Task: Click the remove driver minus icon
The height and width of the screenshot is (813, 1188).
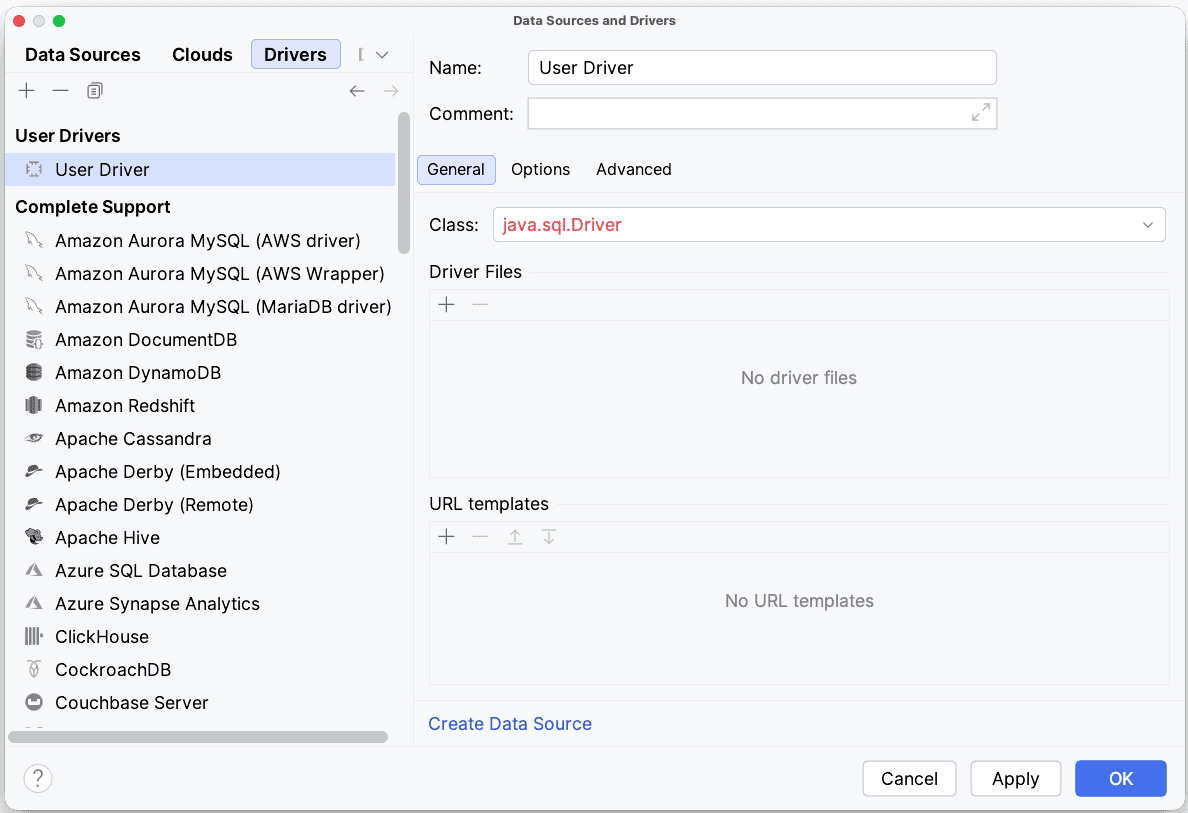Action: 61,91
